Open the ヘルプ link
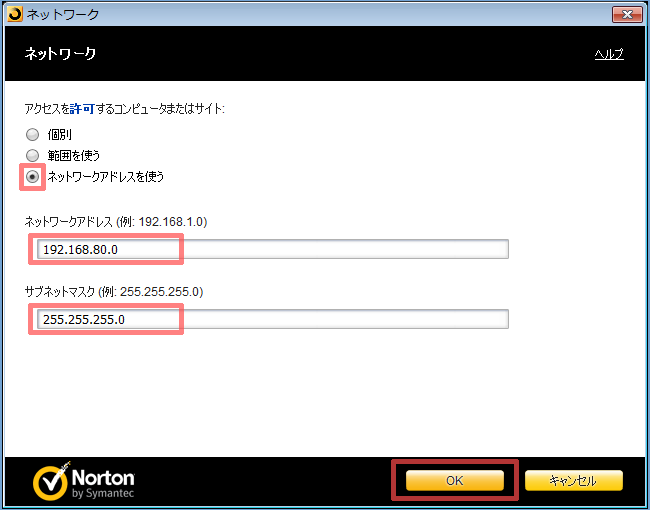650x510 pixels. [x=609, y=54]
